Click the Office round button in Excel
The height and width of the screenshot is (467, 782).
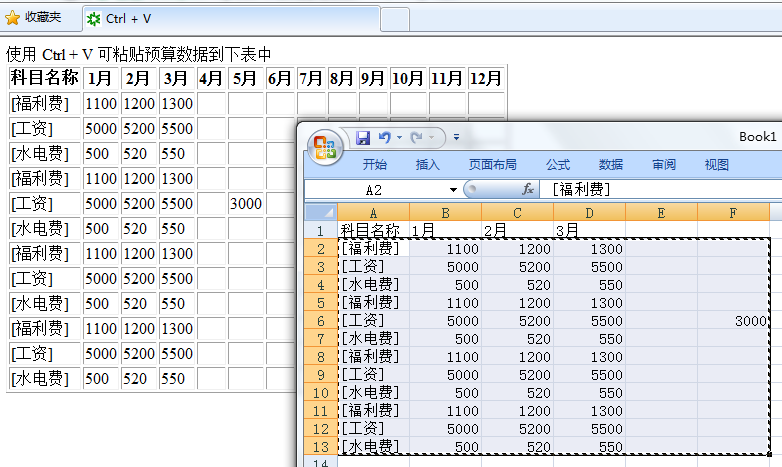[x=325, y=148]
